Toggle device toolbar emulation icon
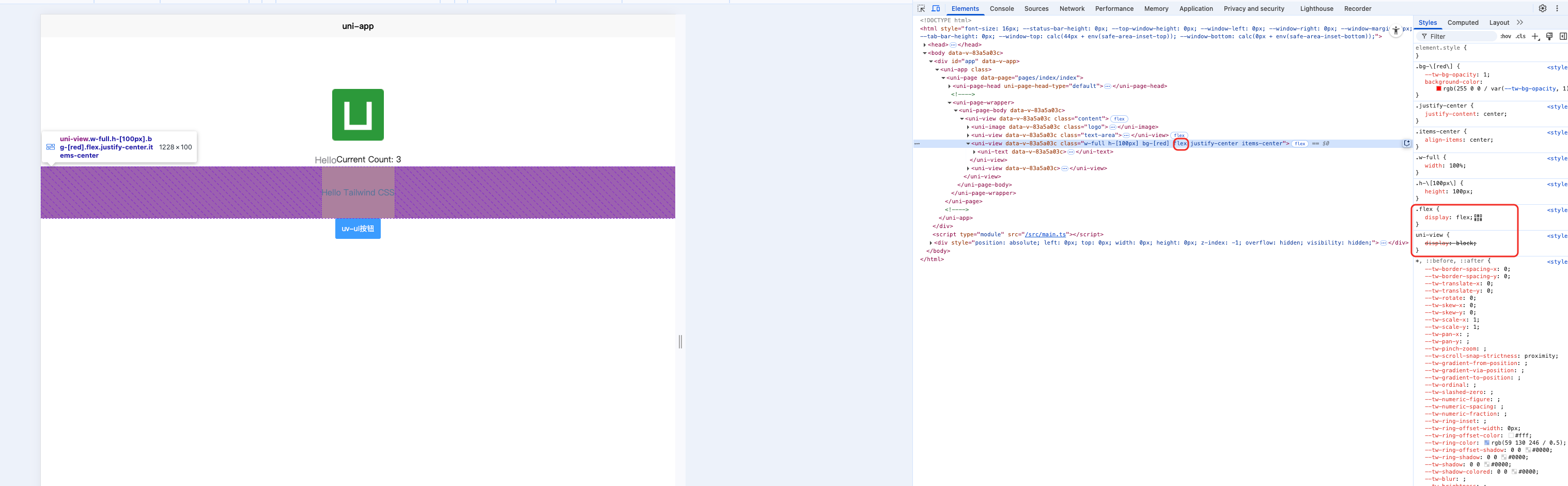Image resolution: width=1568 pixels, height=486 pixels. click(x=936, y=8)
